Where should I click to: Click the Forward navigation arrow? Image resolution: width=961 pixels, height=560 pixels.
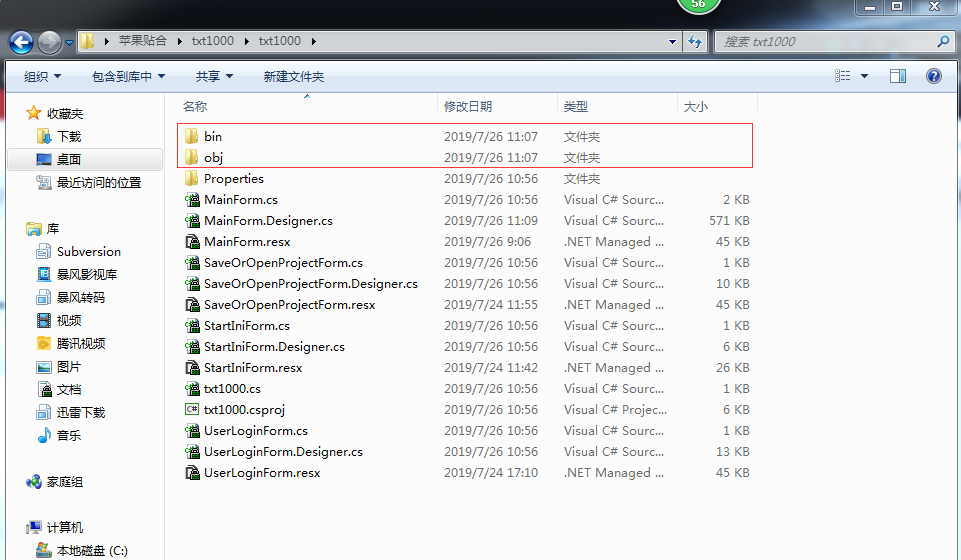49,42
